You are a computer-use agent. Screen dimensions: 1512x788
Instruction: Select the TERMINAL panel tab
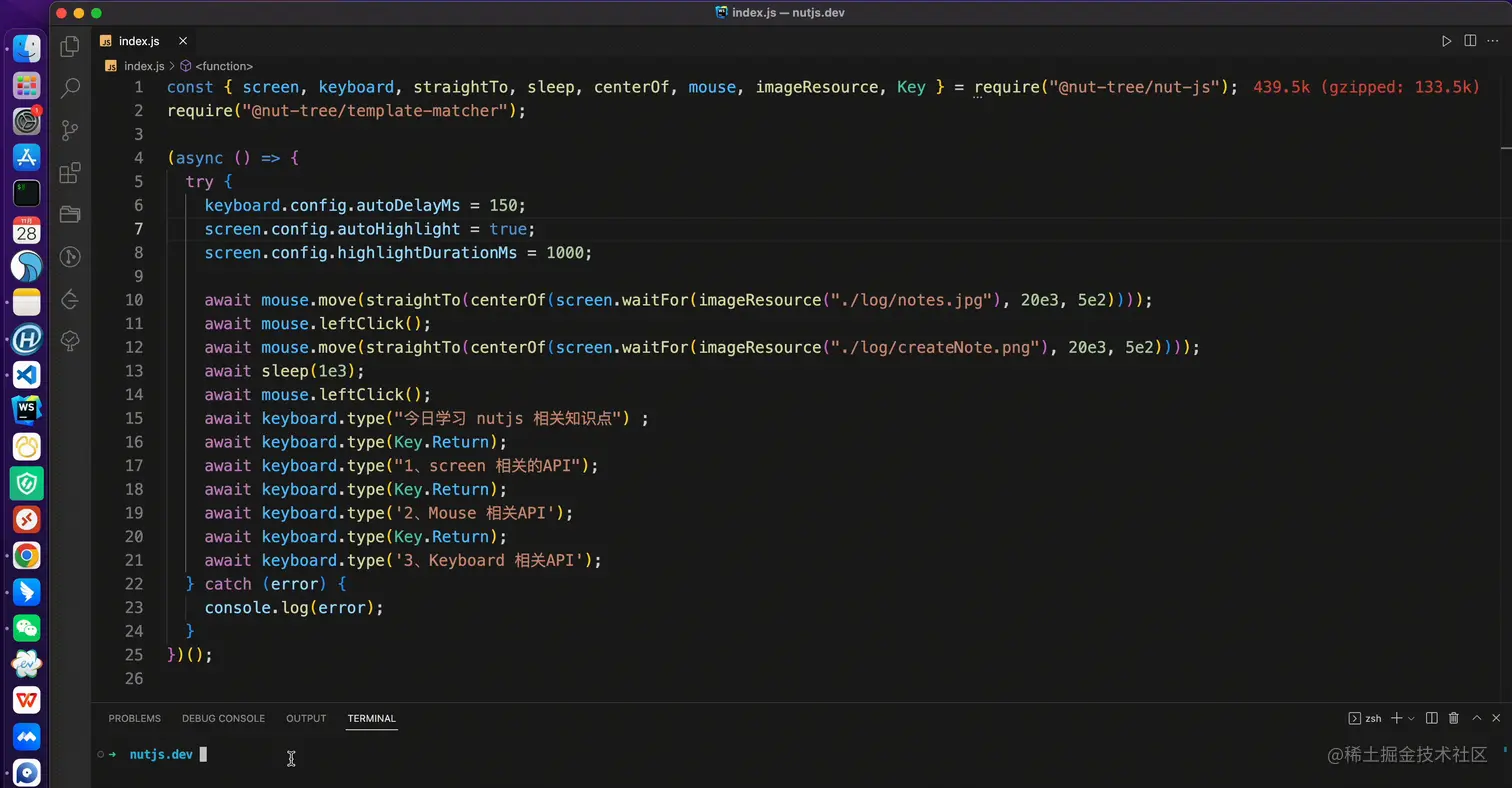(x=372, y=718)
